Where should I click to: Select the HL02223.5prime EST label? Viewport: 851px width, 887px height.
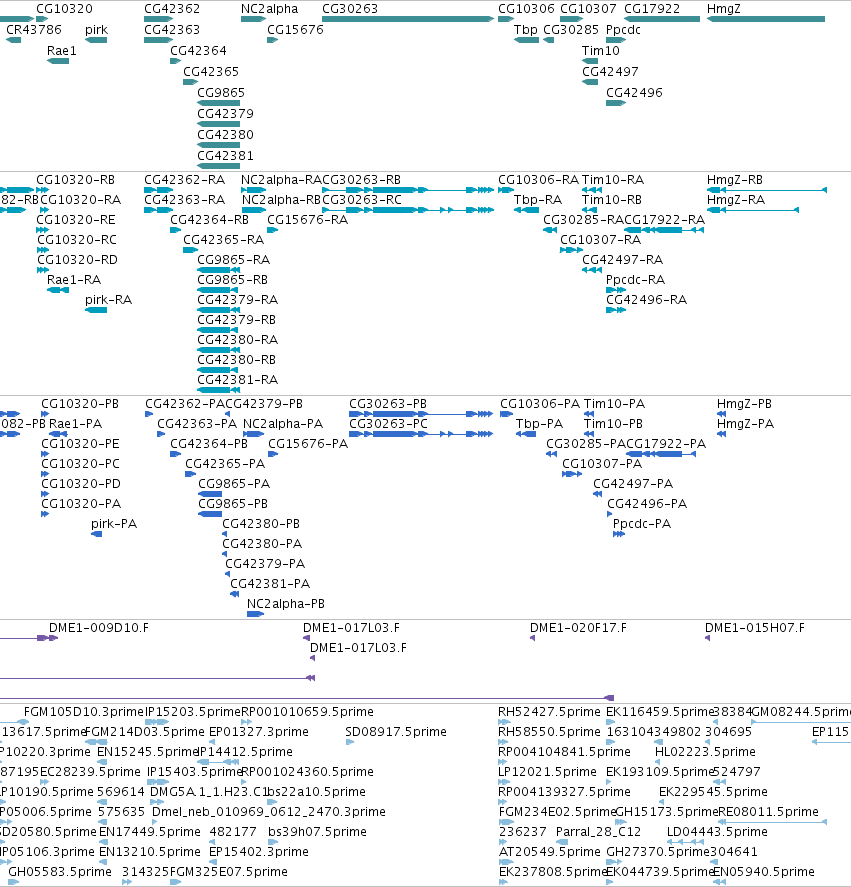705,751
